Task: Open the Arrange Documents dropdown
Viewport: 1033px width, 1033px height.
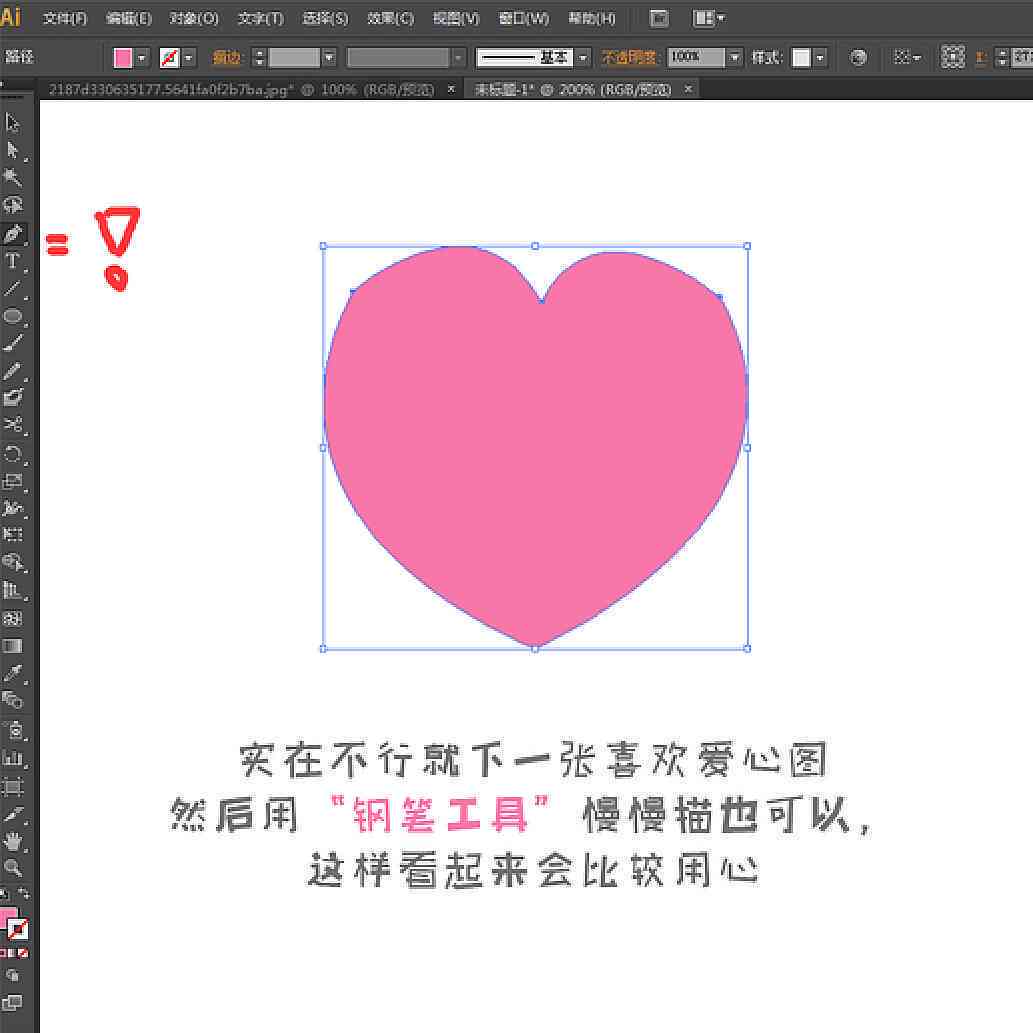Action: point(709,18)
